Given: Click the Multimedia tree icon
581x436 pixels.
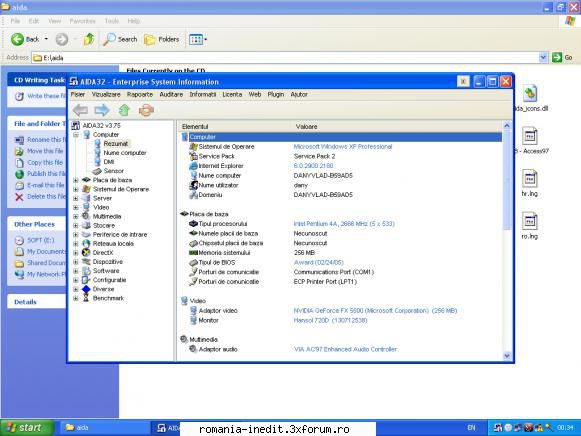Looking at the screenshot, I should tap(86, 216).
